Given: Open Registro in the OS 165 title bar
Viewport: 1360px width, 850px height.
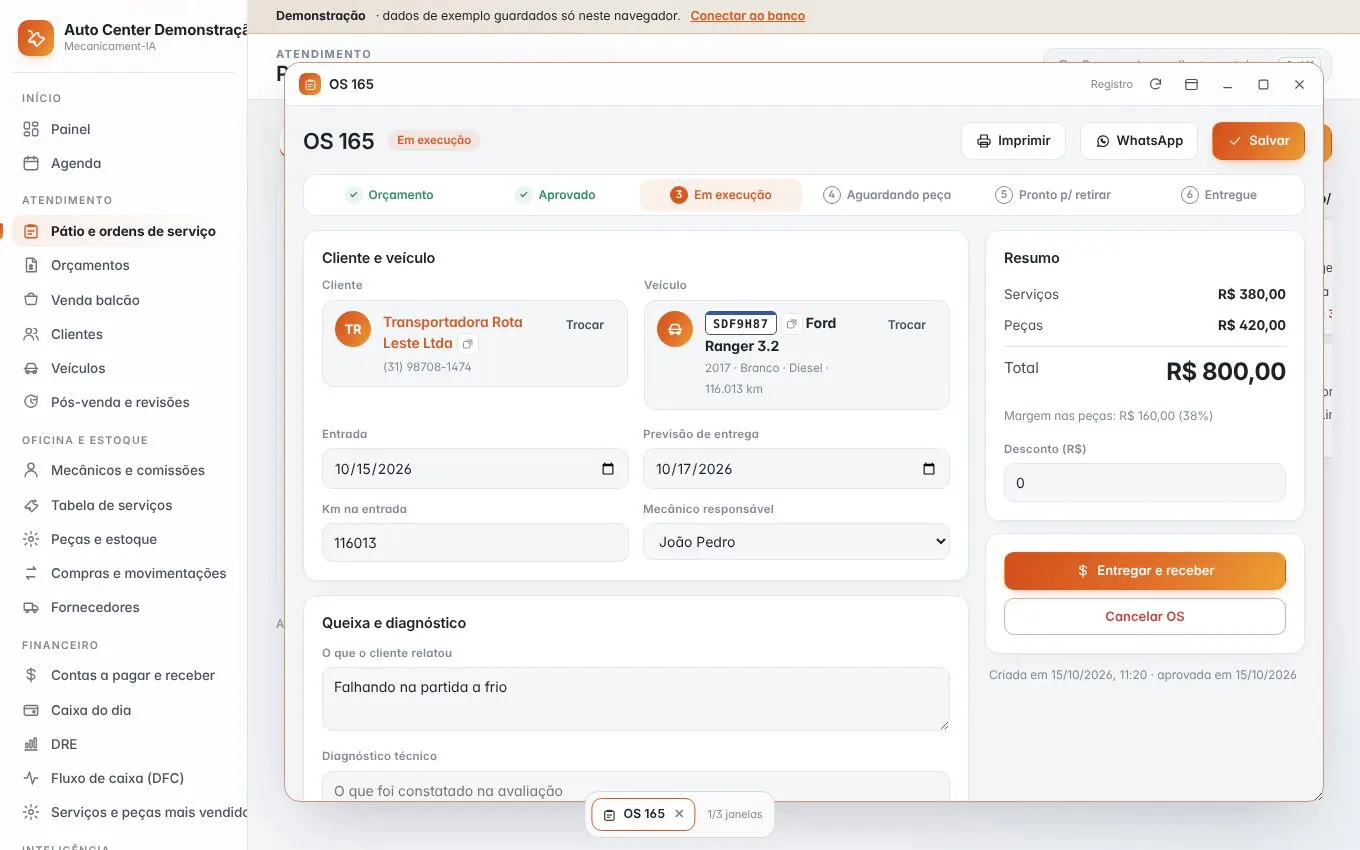Looking at the screenshot, I should coord(1112,85).
